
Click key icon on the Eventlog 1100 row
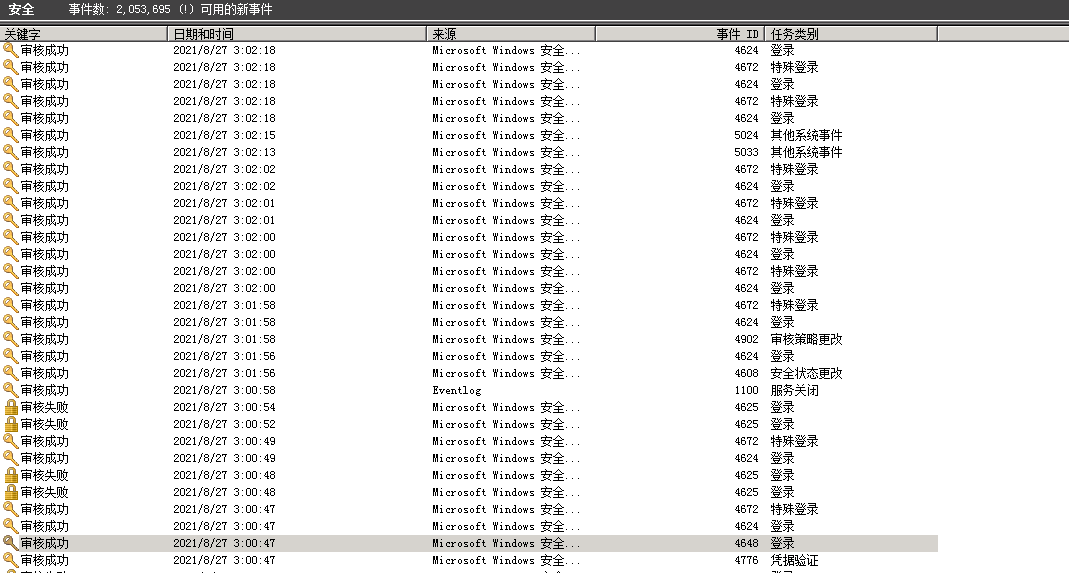click(10, 390)
